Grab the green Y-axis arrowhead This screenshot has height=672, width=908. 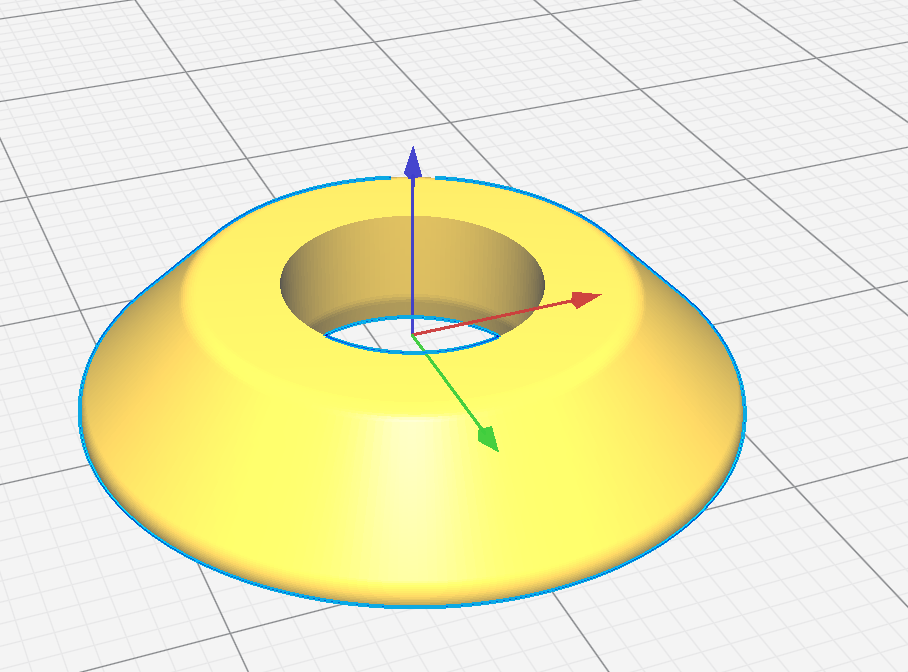(x=487, y=437)
